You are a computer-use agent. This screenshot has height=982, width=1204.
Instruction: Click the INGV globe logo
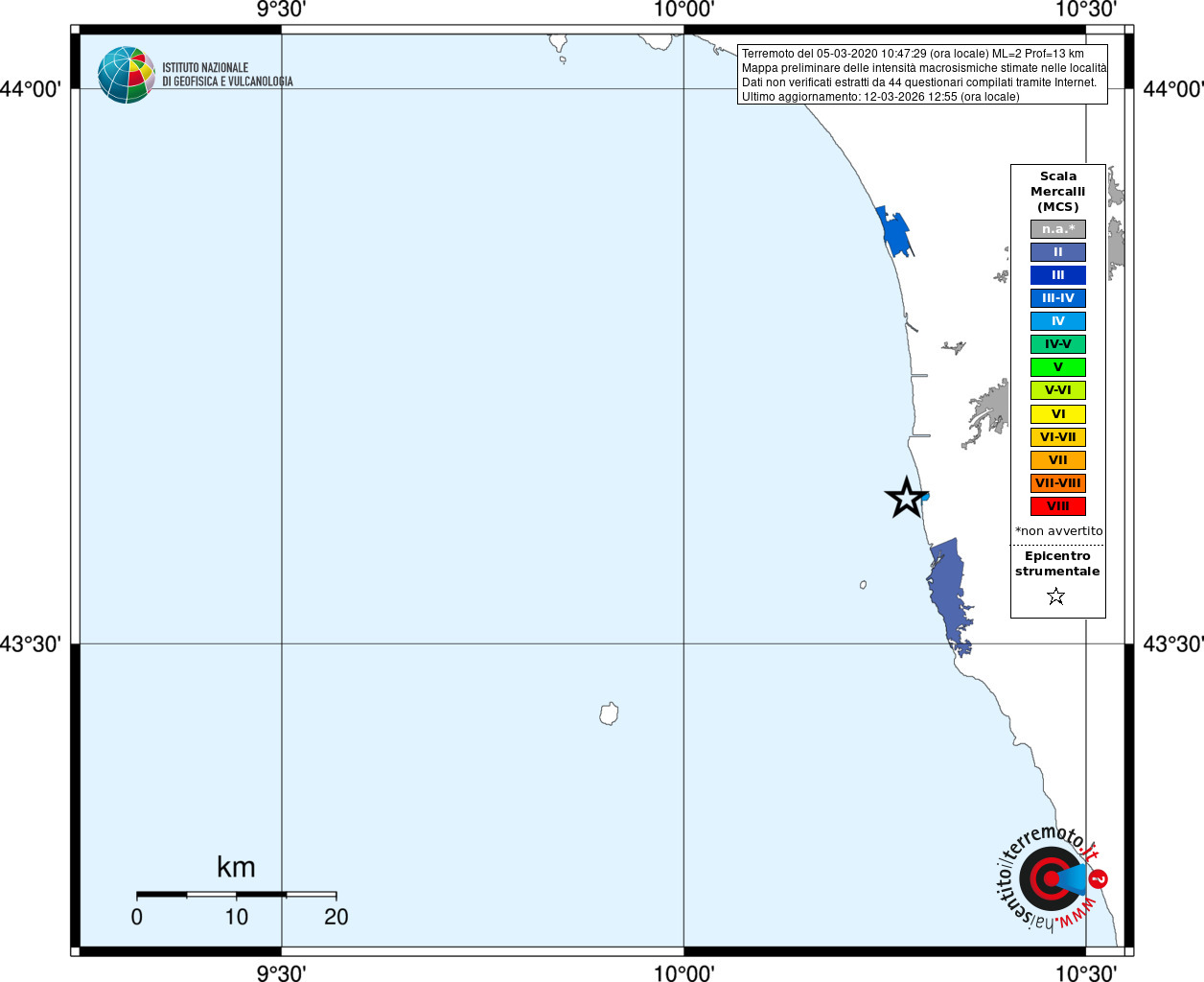[127, 75]
